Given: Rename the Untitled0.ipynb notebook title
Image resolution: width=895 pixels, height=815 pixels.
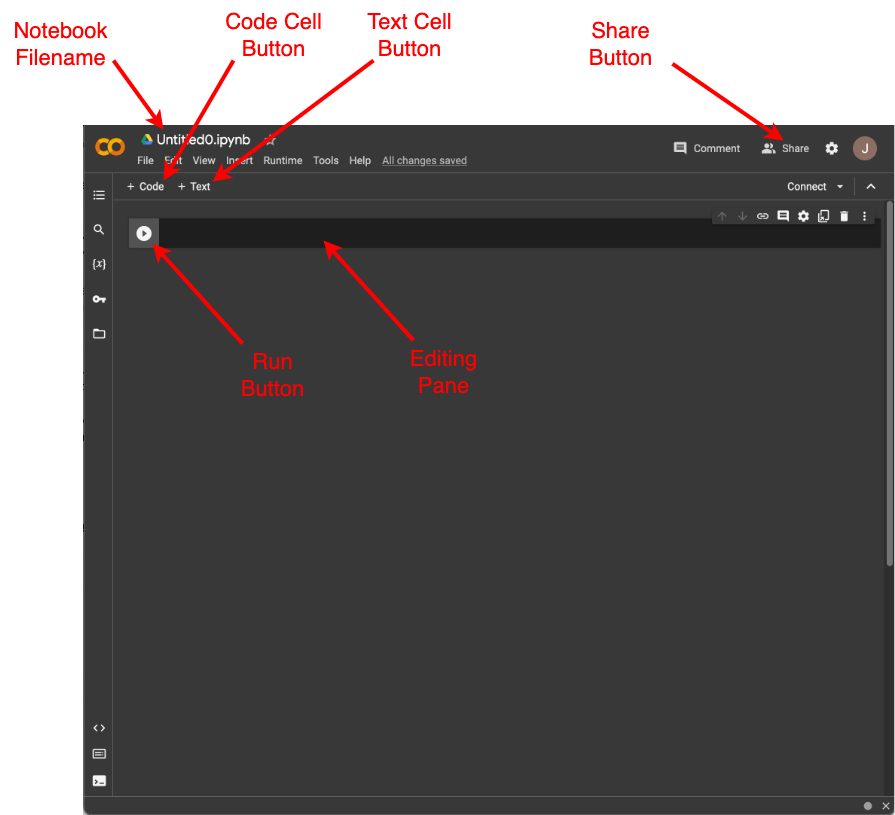Looking at the screenshot, I should pos(203,140).
